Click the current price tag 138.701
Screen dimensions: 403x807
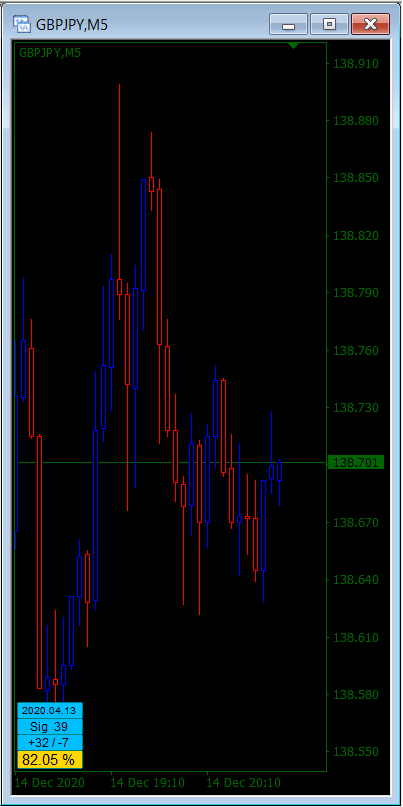coord(356,463)
